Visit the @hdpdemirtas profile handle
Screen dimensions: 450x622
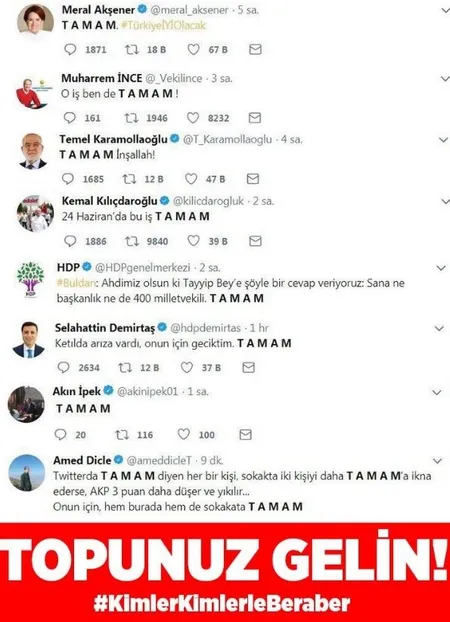[x=206, y=328]
